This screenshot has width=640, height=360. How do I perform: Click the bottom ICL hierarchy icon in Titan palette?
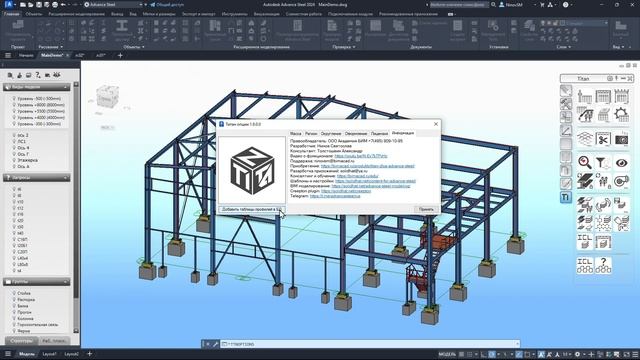(584, 265)
